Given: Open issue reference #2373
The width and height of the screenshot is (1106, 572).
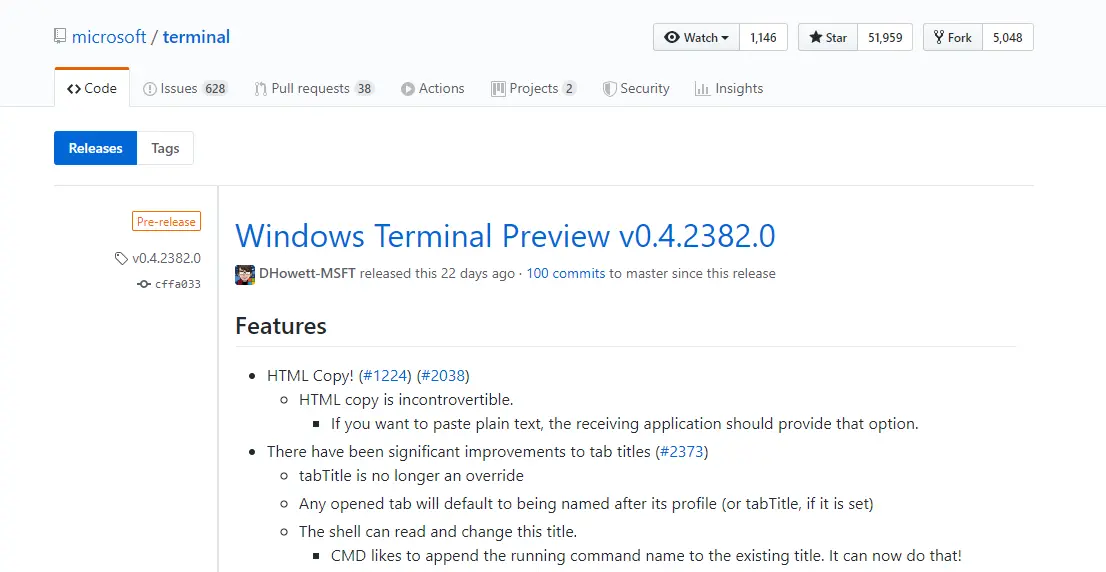Looking at the screenshot, I should point(682,451).
